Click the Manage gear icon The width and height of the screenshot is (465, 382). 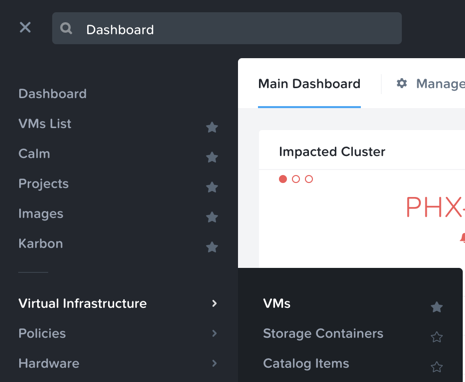point(402,83)
